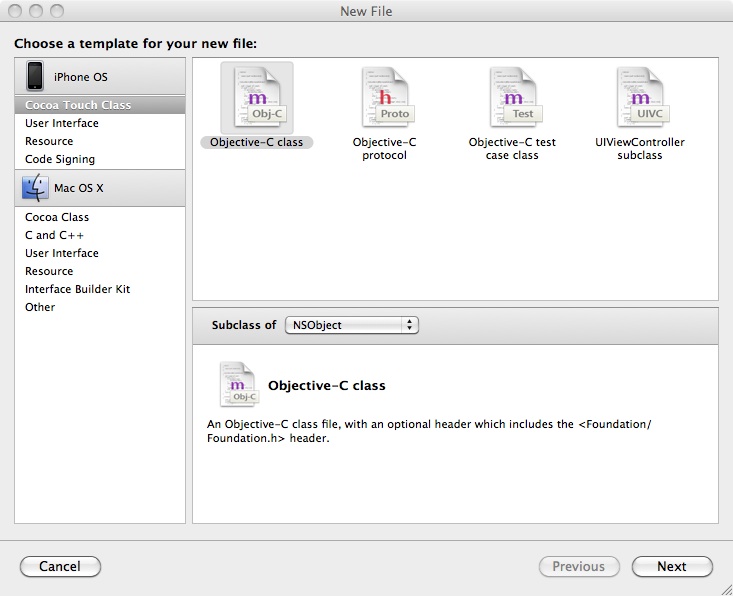
Task: Click the Cancel button
Action: 60,567
